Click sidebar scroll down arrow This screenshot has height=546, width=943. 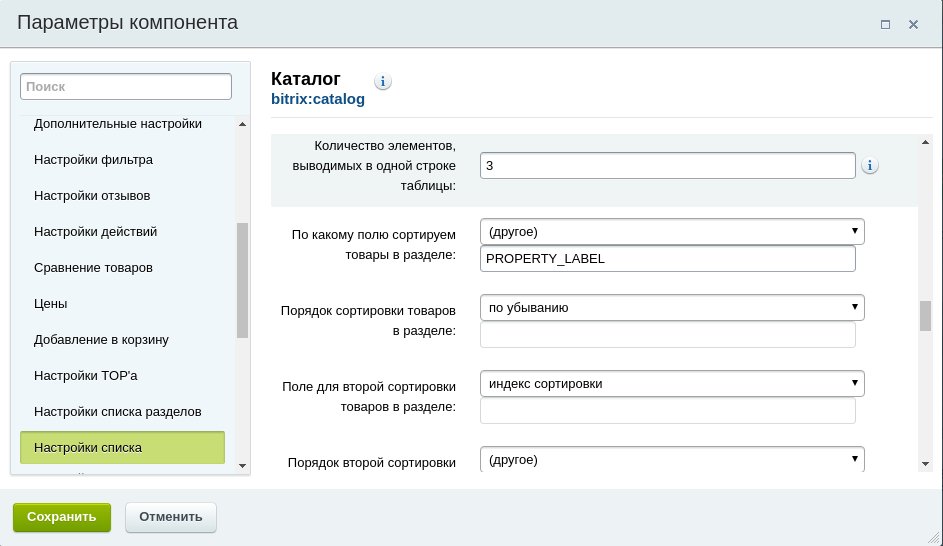coord(242,465)
